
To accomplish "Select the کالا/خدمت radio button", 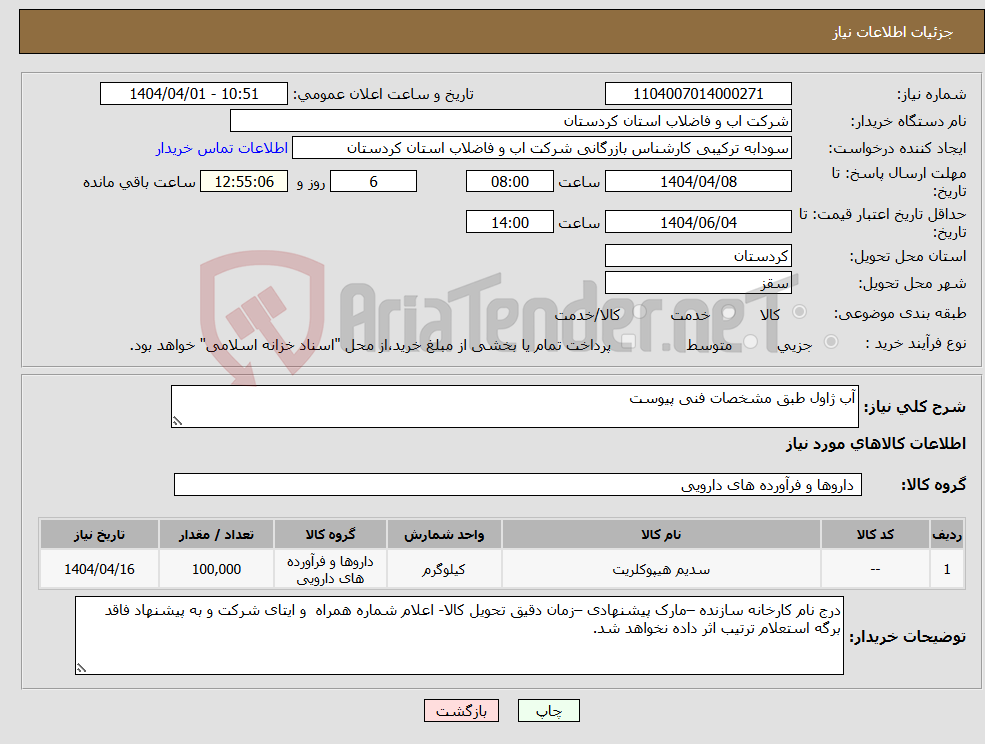I will pos(639,312).
